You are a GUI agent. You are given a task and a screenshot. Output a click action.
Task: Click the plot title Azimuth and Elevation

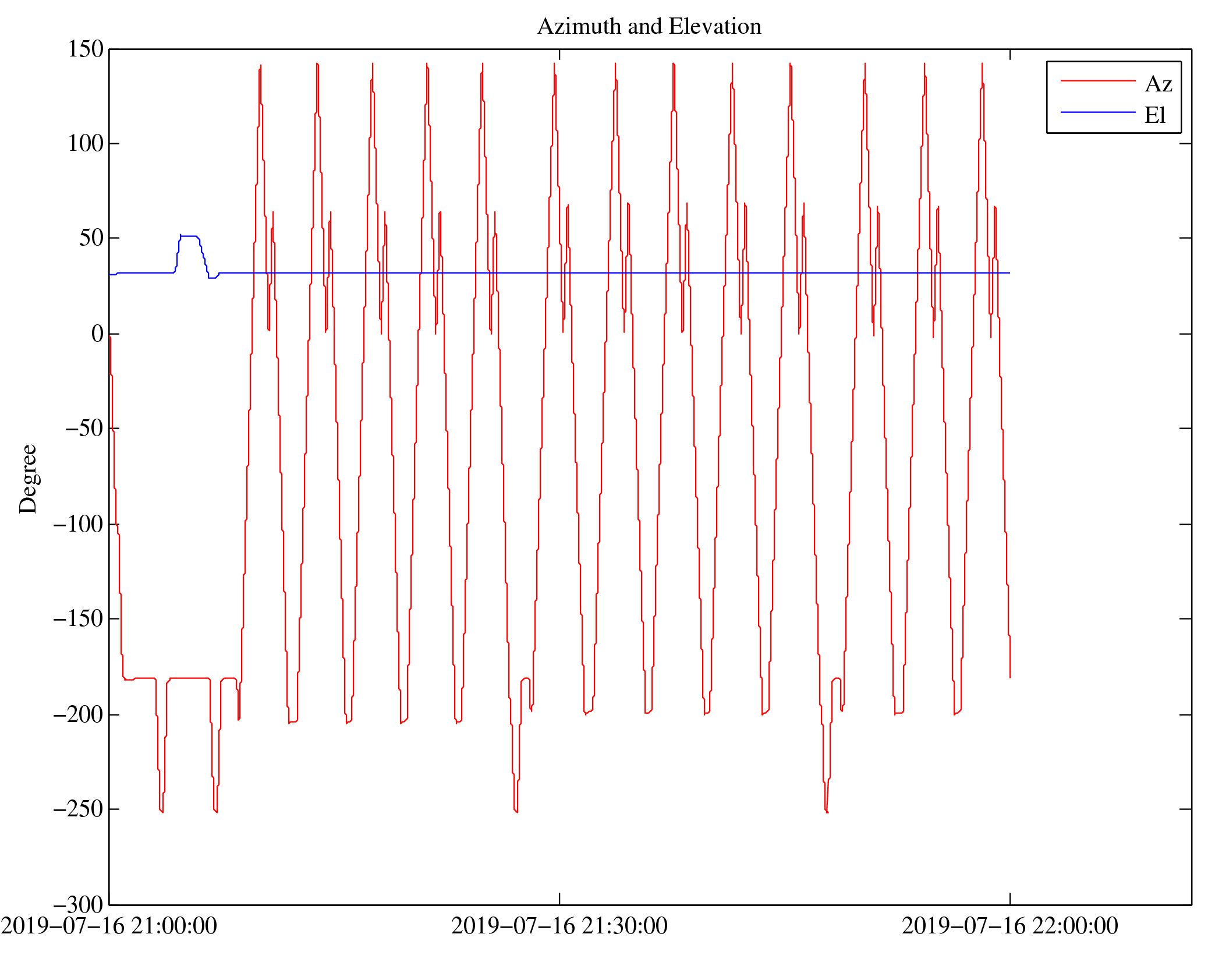[649, 27]
